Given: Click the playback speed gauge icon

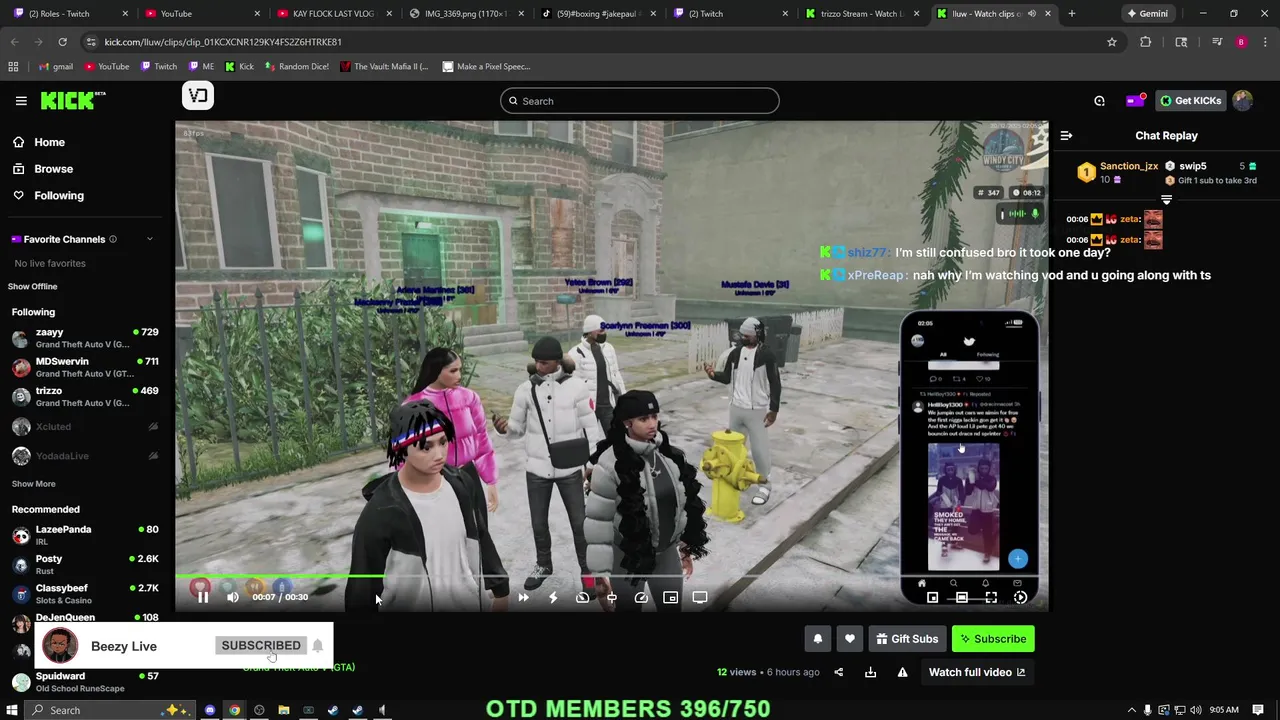Looking at the screenshot, I should click(641, 597).
